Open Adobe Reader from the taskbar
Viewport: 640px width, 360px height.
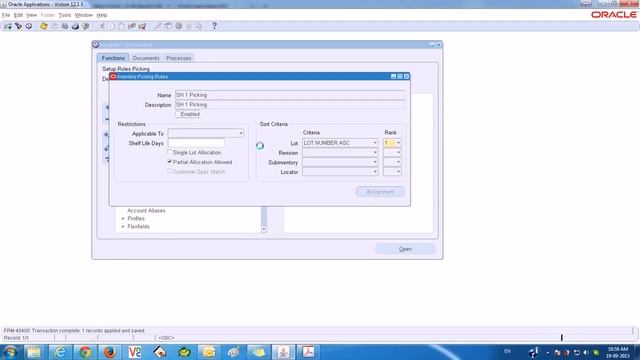[x=308, y=352]
